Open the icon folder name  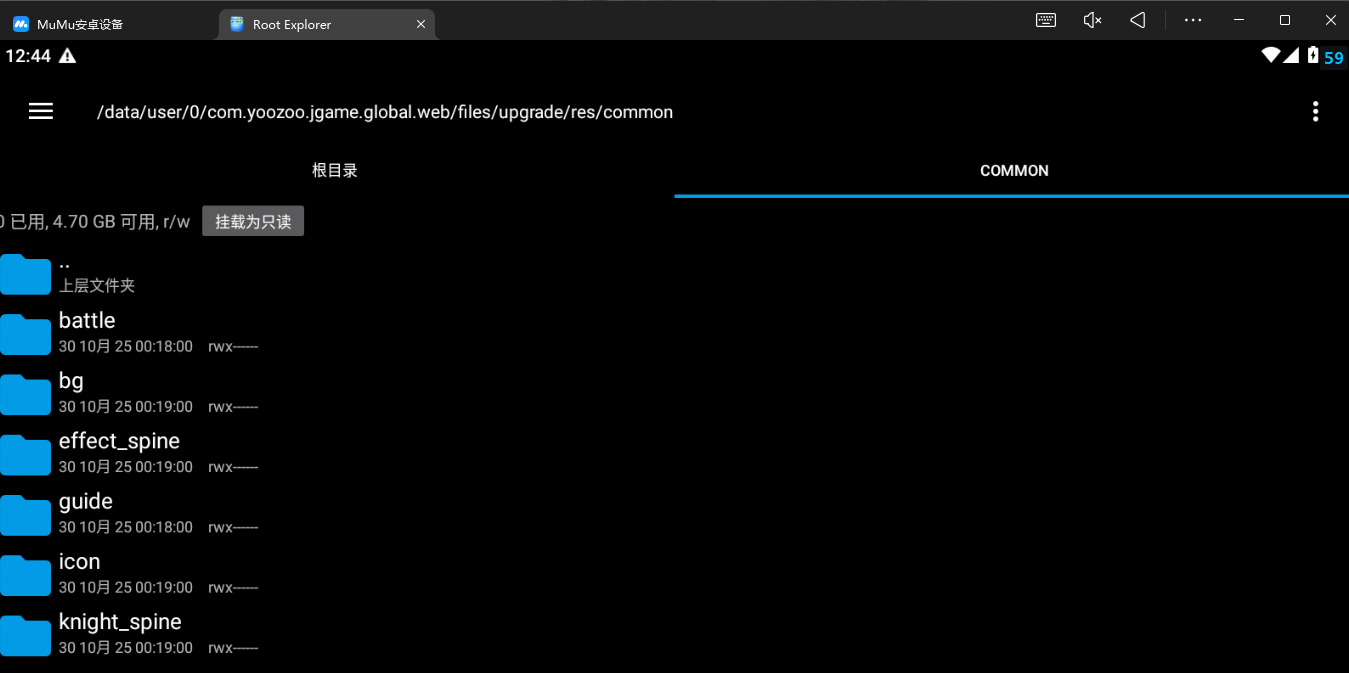click(x=80, y=561)
